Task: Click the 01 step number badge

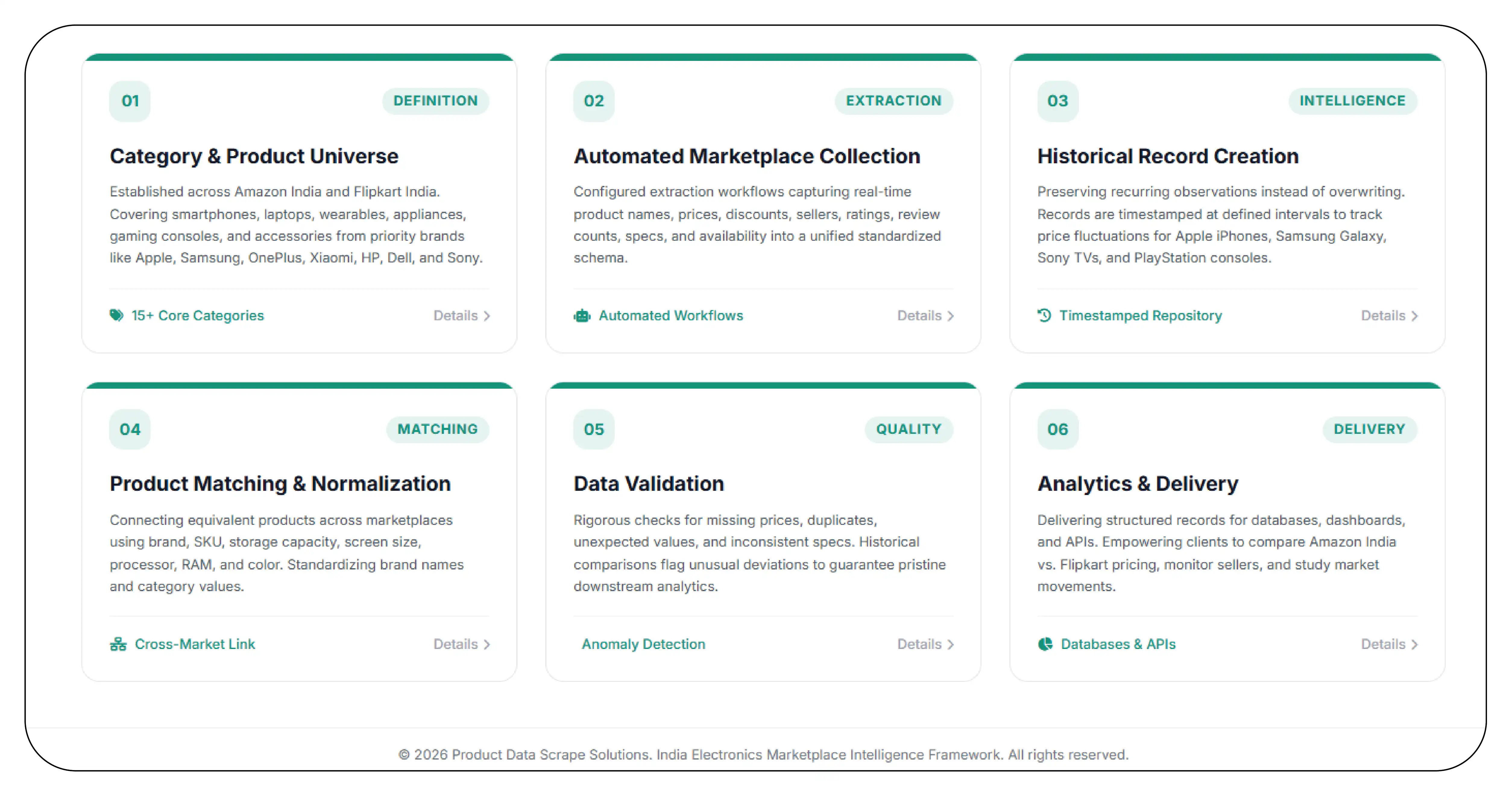Action: pos(130,101)
